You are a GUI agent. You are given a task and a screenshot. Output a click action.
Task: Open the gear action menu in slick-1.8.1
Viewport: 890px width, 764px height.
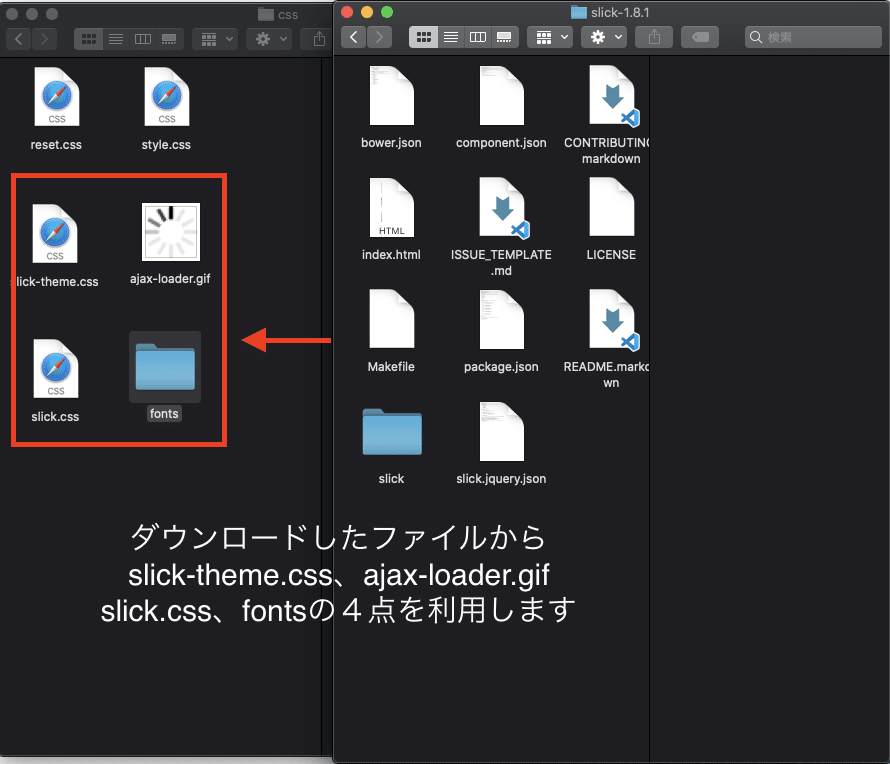pos(604,37)
